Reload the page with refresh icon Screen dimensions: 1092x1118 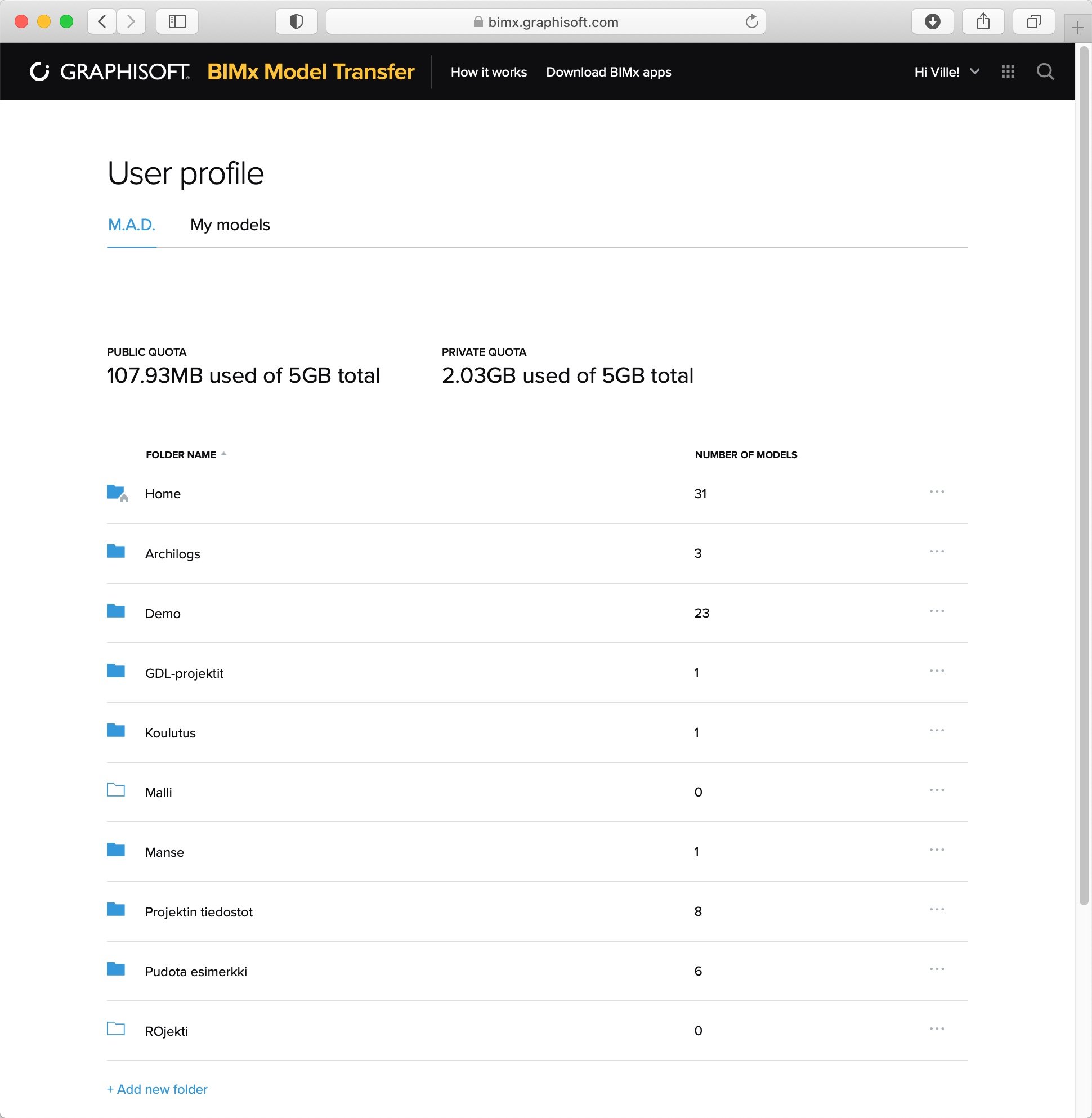pyautogui.click(x=751, y=22)
